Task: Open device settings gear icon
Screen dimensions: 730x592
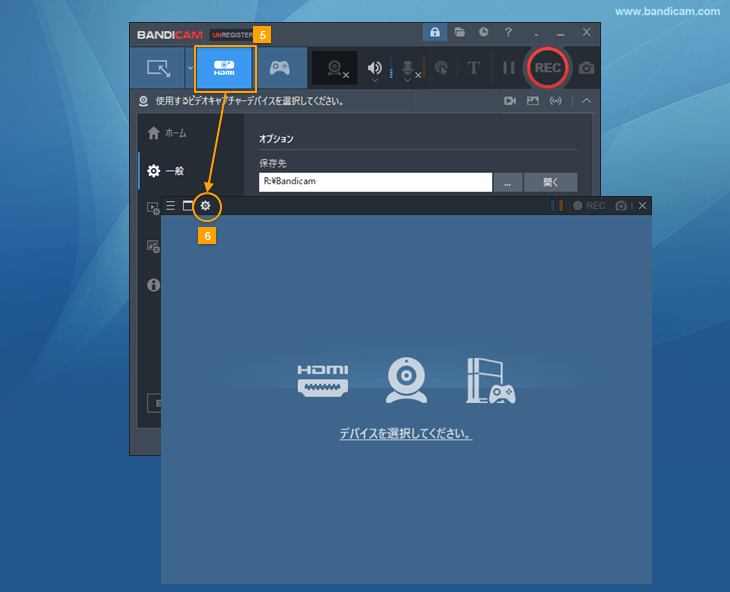Action: [205, 206]
